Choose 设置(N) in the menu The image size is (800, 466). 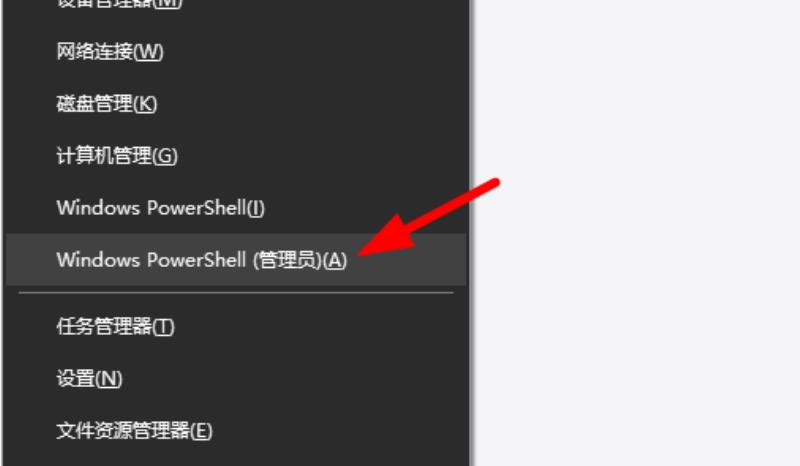coord(236,379)
